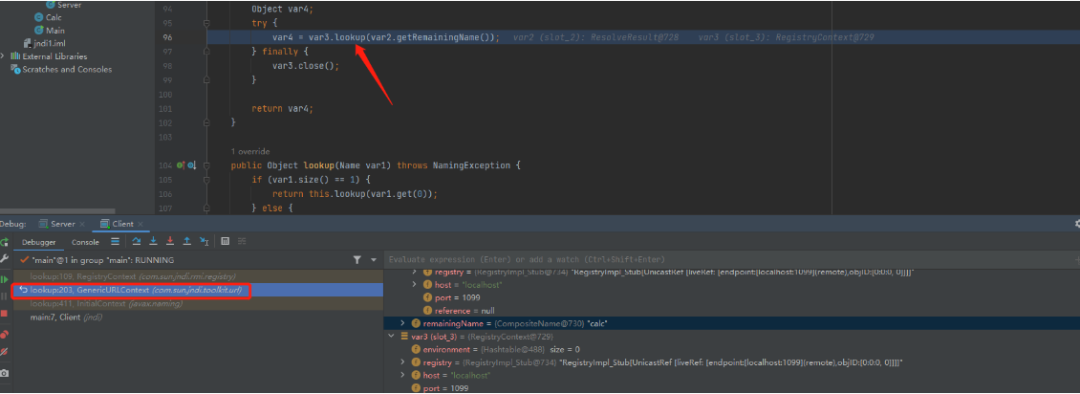Collapse the var3 (slot_3) variable node
This screenshot has height=394, width=1080.
click(x=392, y=336)
